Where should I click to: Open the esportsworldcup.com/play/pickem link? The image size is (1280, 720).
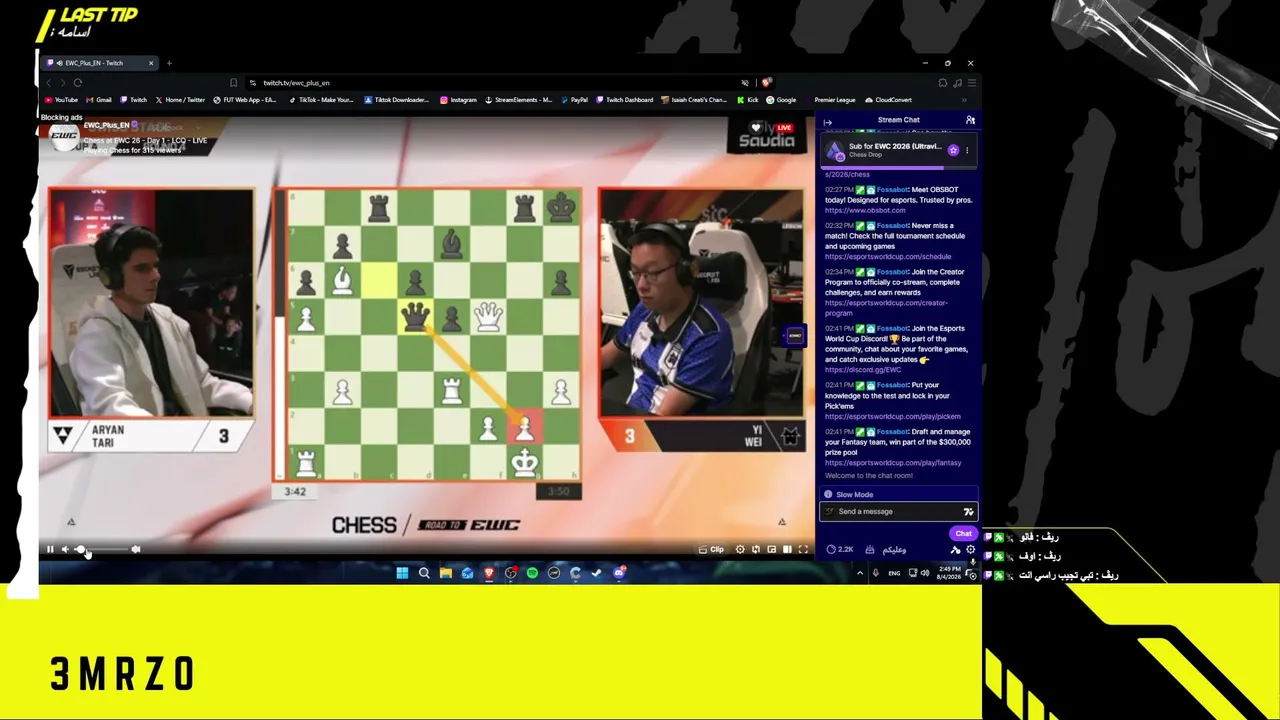pos(892,416)
